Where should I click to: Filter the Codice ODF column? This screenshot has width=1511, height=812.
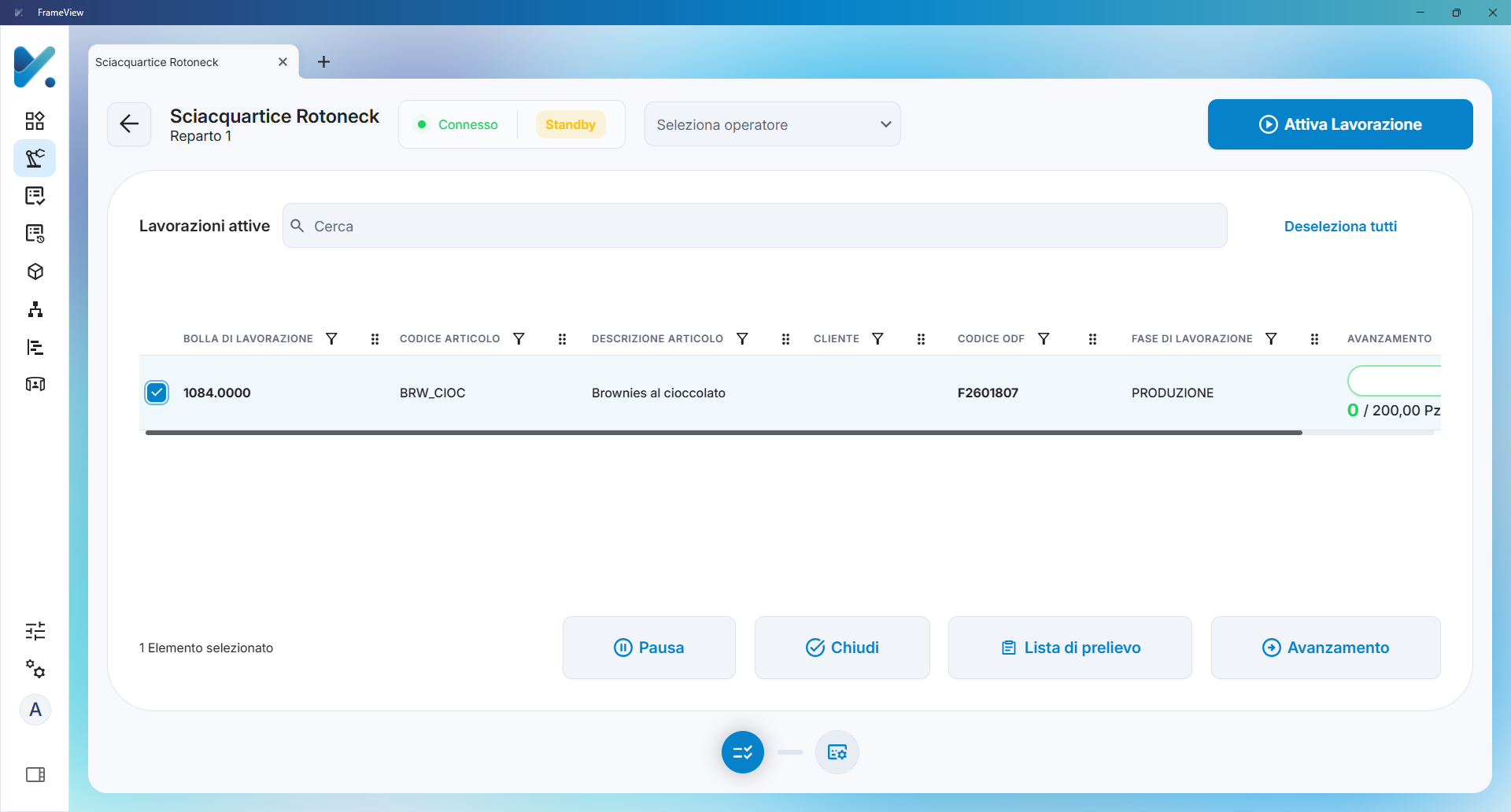[1044, 338]
